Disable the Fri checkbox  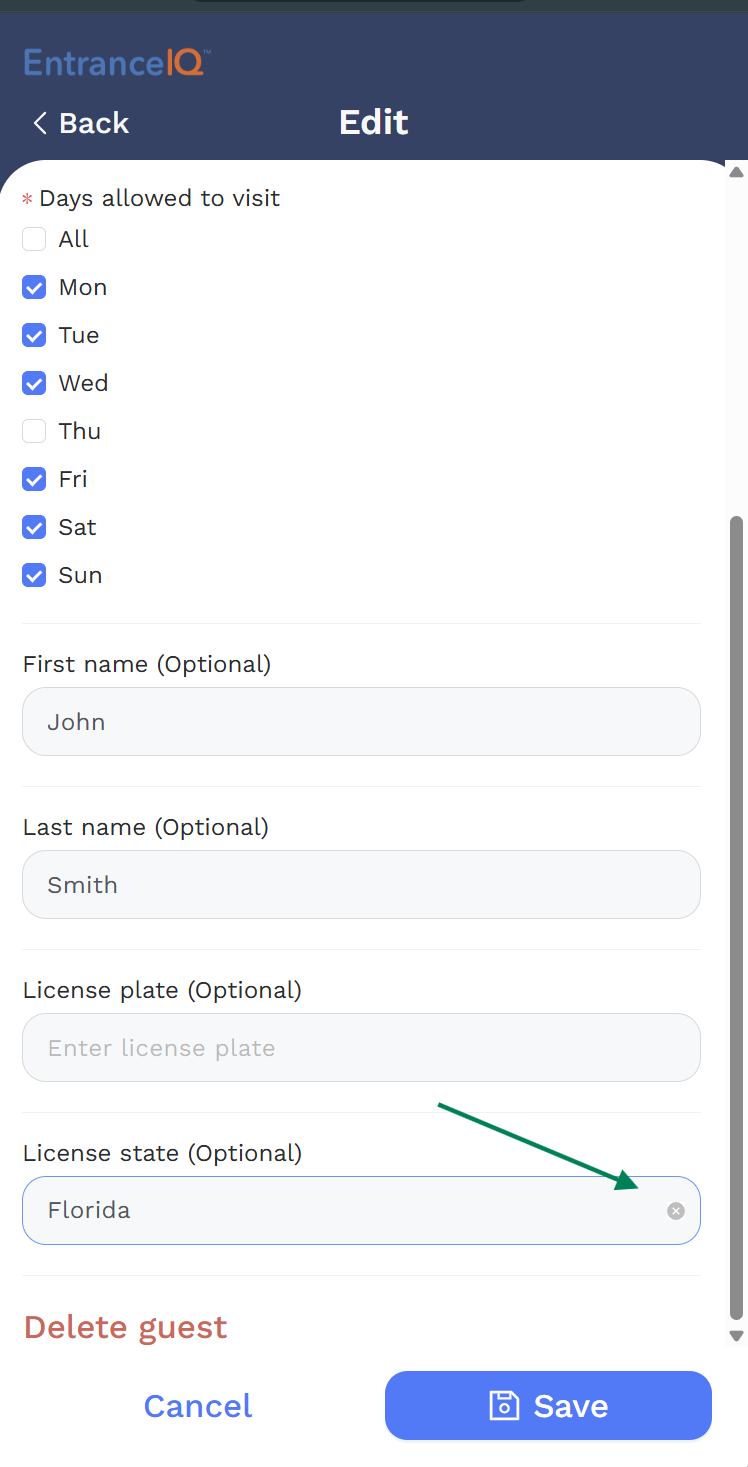[34, 479]
